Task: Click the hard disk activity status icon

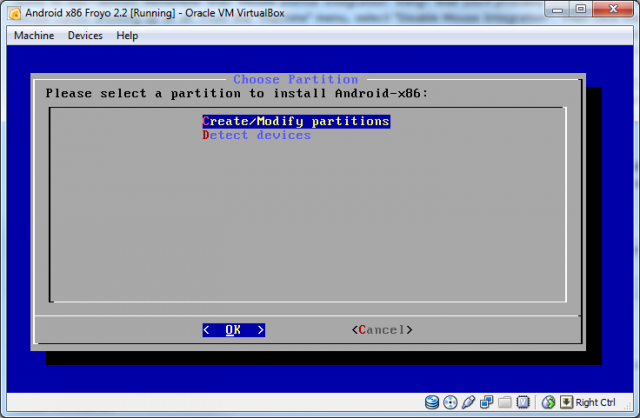Action: coord(431,402)
